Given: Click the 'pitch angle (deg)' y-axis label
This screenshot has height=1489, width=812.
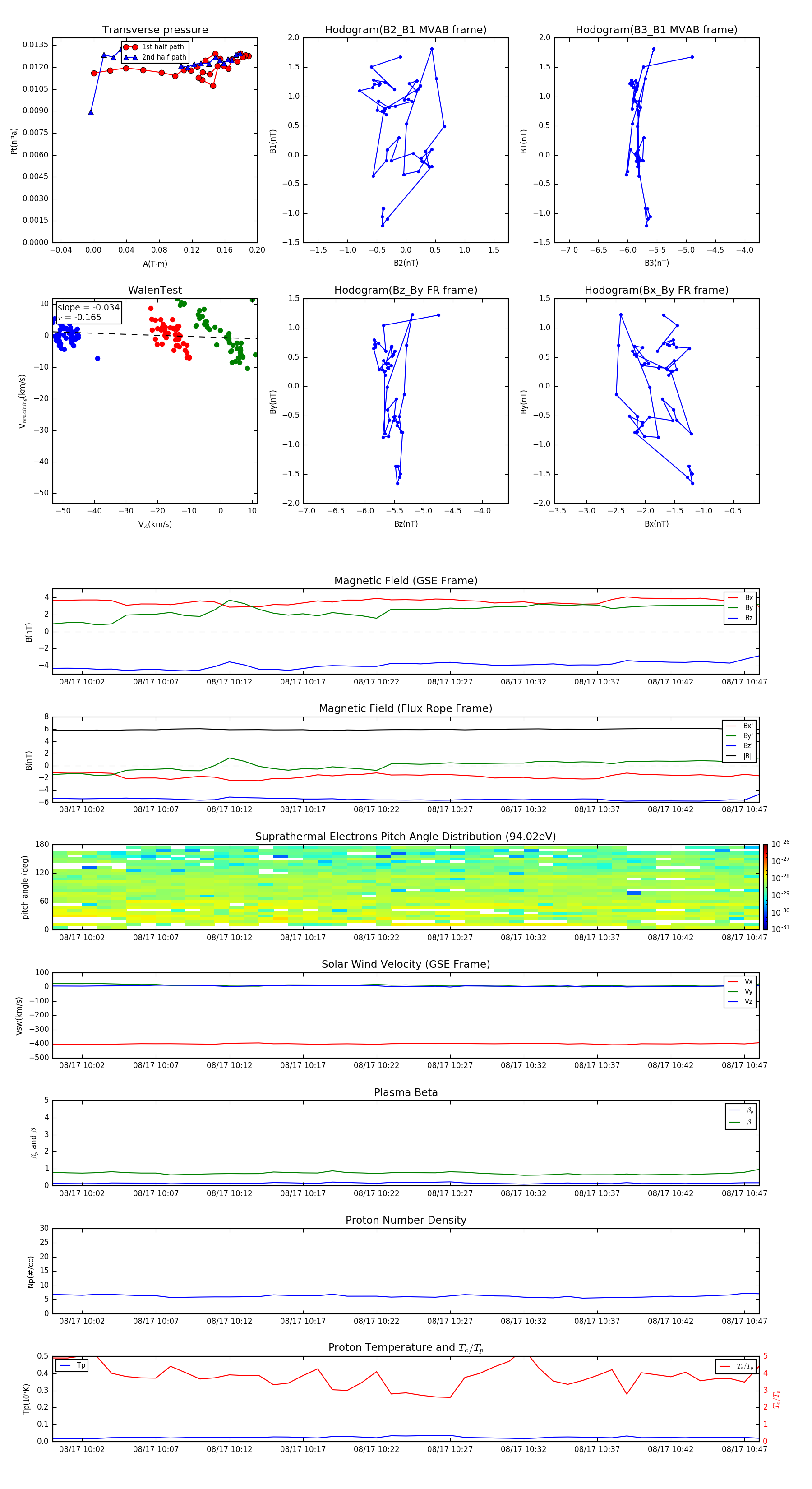Looking at the screenshot, I should (x=25, y=887).
